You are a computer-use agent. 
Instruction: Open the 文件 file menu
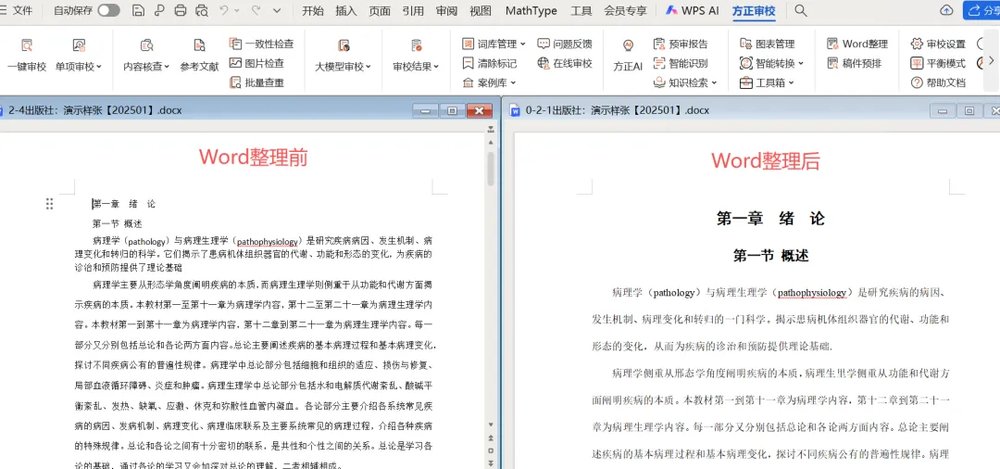[17, 10]
